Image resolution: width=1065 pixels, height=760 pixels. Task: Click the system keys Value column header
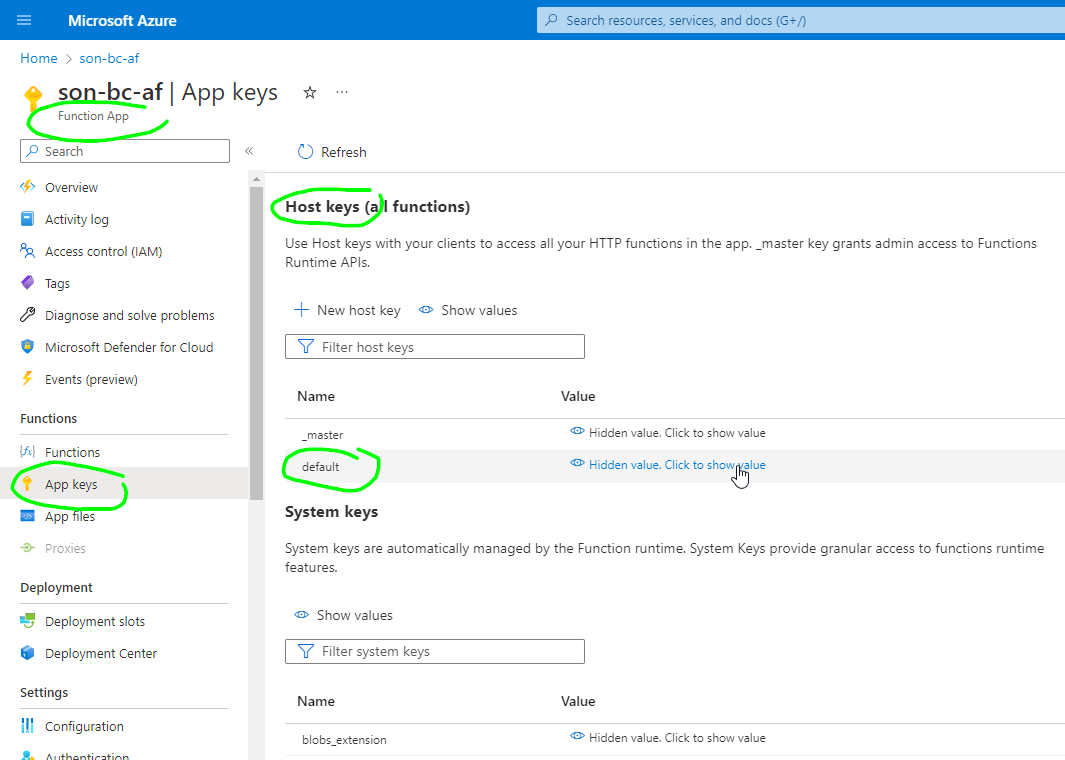(x=578, y=702)
